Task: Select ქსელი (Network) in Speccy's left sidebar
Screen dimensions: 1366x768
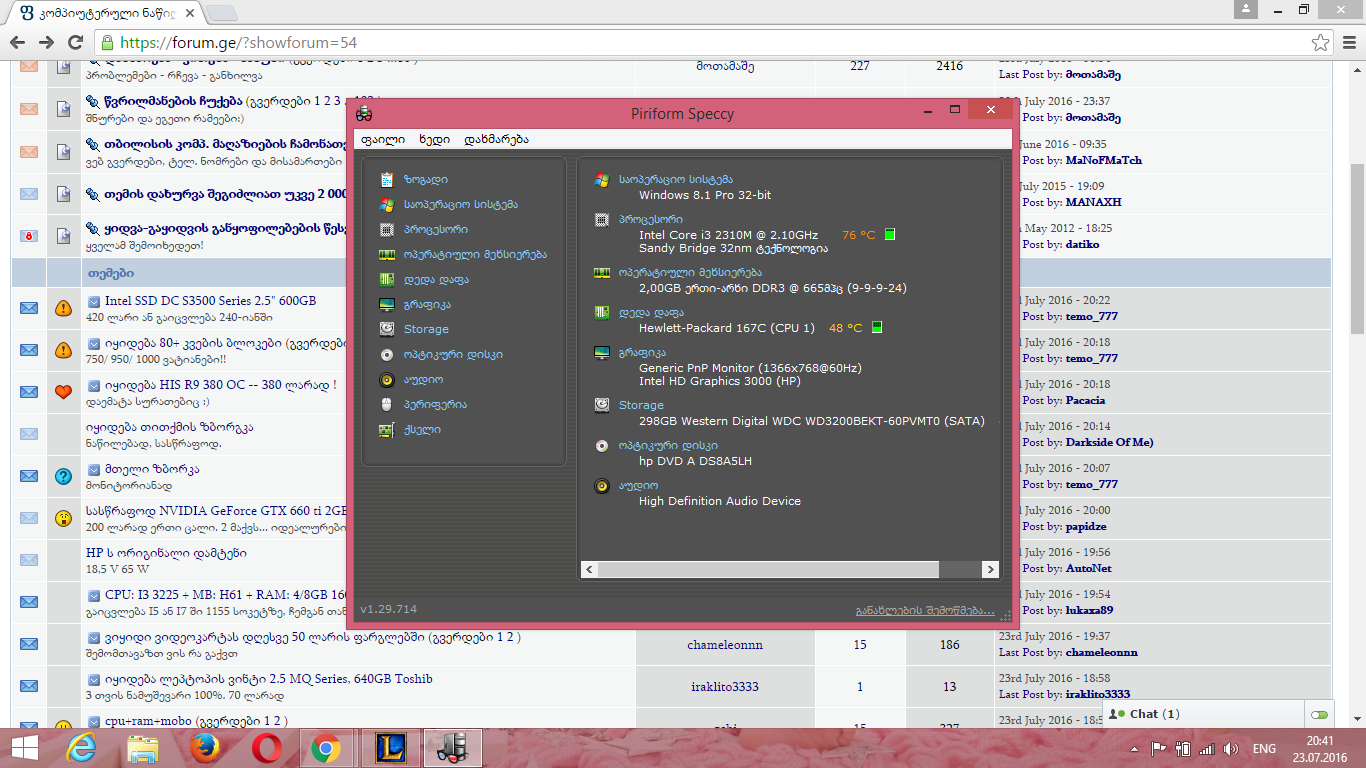Action: pyautogui.click(x=421, y=429)
